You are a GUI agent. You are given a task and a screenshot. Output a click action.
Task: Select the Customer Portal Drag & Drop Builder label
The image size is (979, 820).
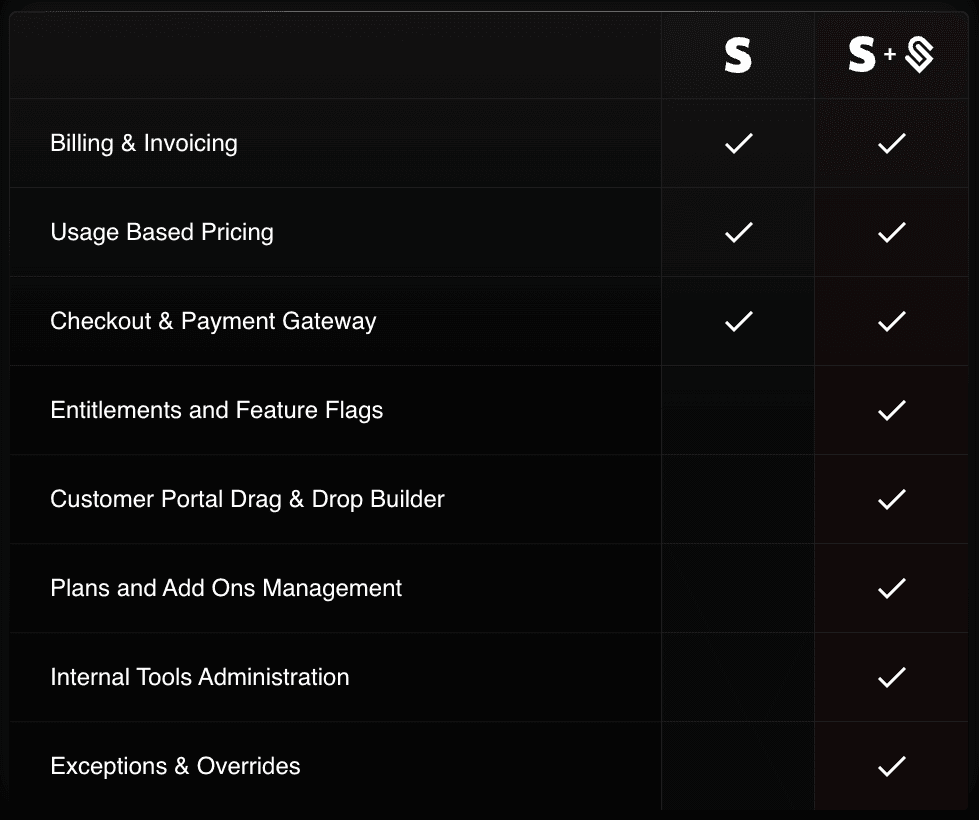click(247, 499)
